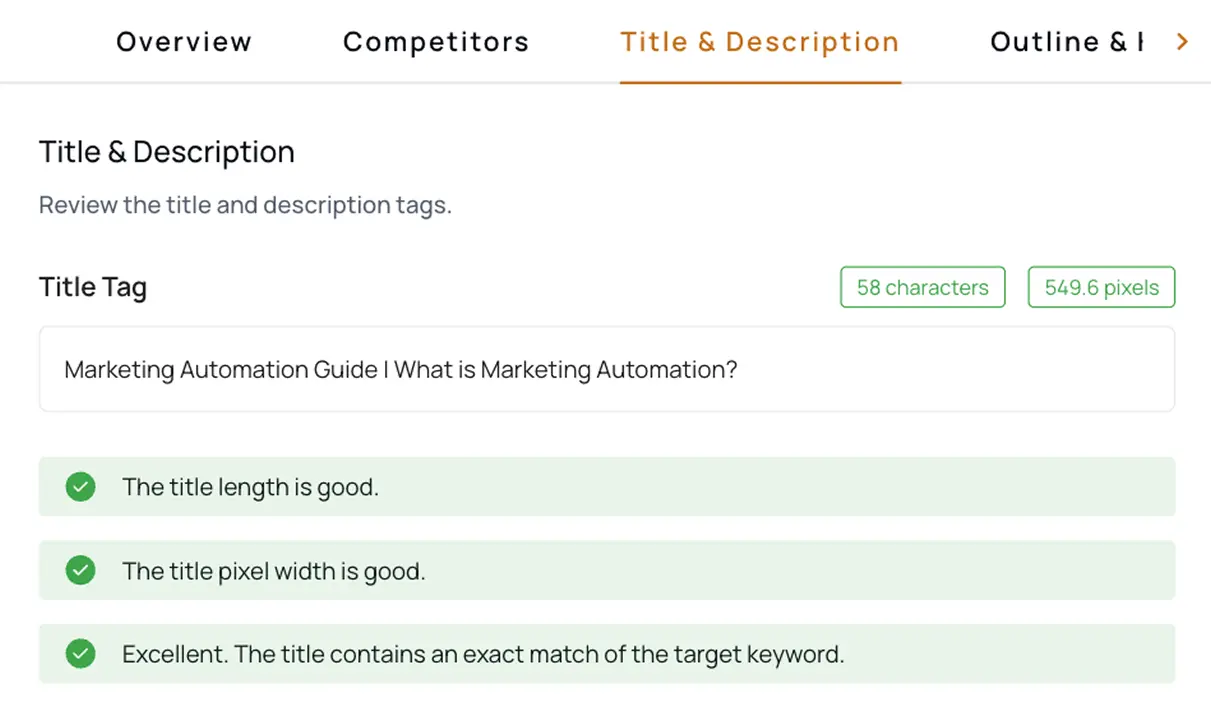1211x725 pixels.
Task: Open the Overview tab
Action: point(184,42)
